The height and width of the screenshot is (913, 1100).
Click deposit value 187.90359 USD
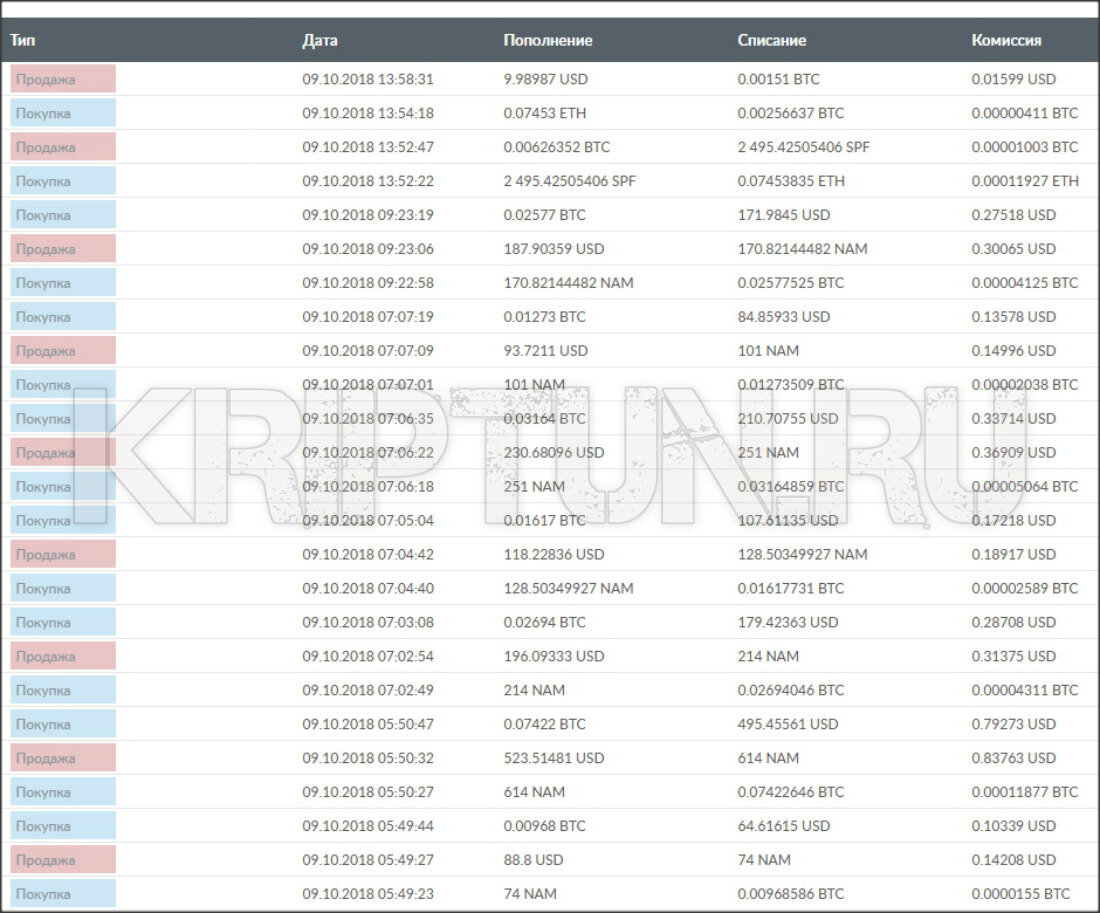[x=554, y=249]
